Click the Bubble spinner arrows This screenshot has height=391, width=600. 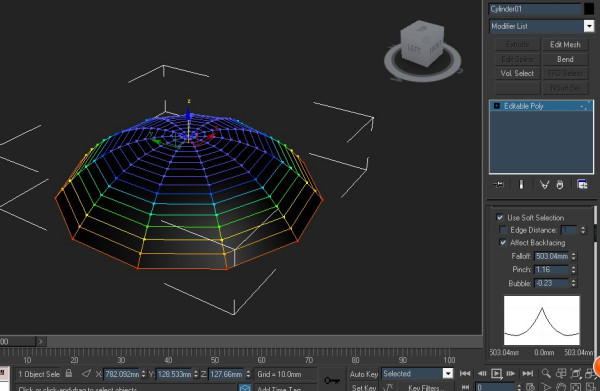point(573,283)
